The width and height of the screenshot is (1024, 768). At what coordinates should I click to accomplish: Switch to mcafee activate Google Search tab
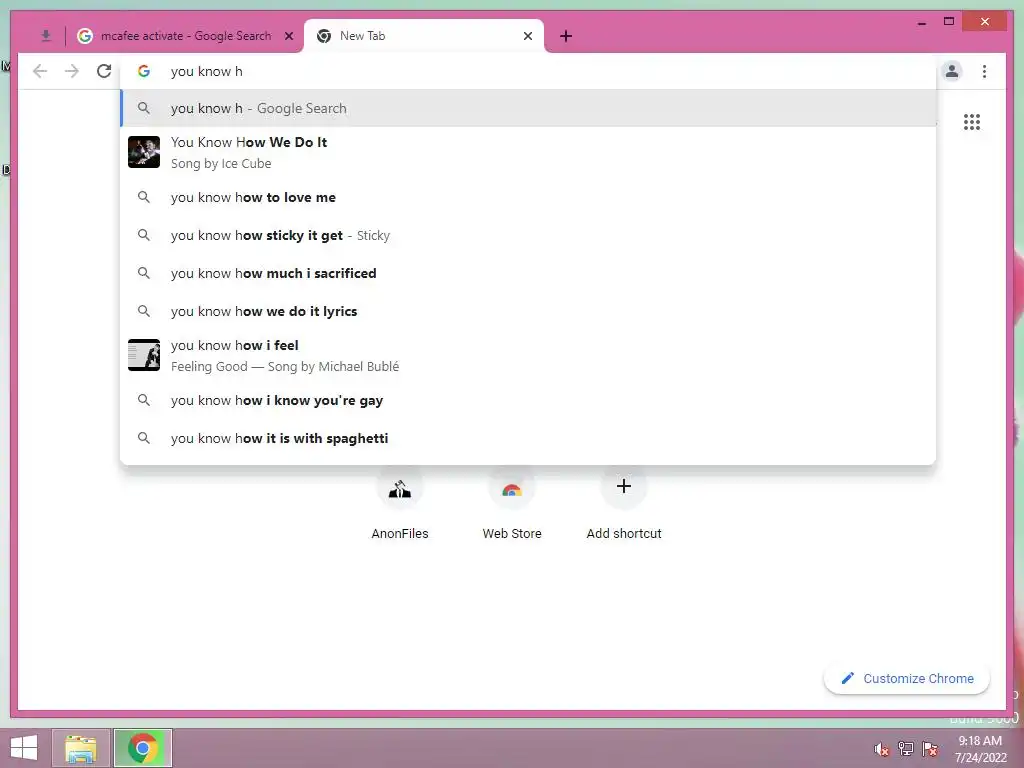[x=186, y=36]
